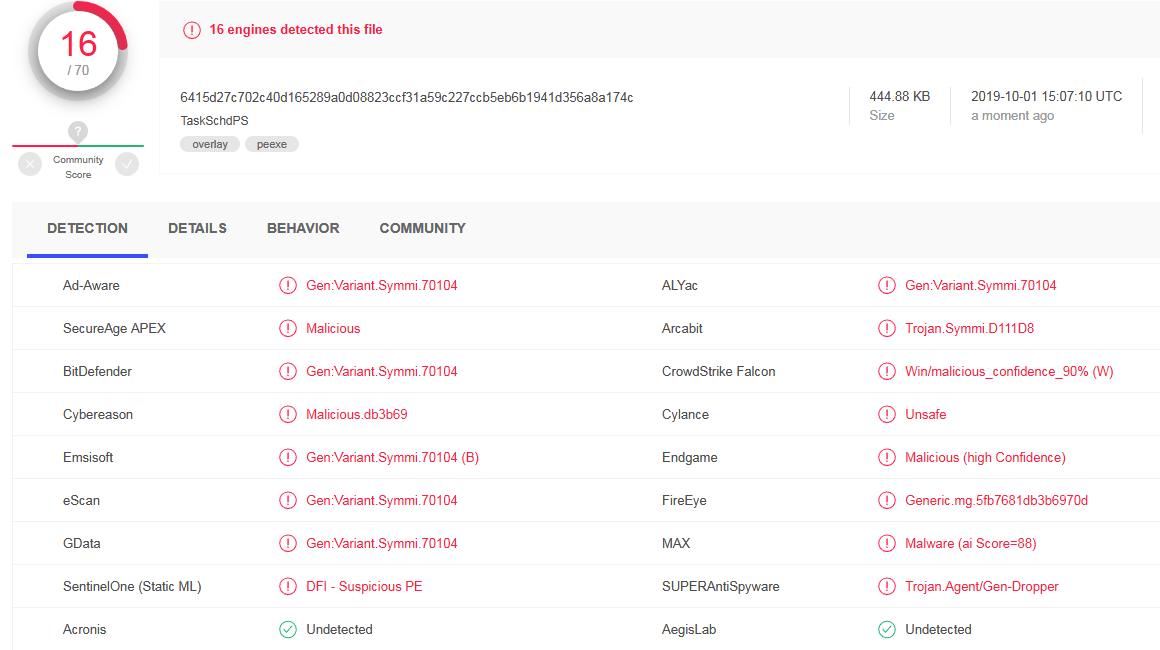Click the 'overlay' tag chip
Screen dimensions: 1160x650
click(210, 144)
